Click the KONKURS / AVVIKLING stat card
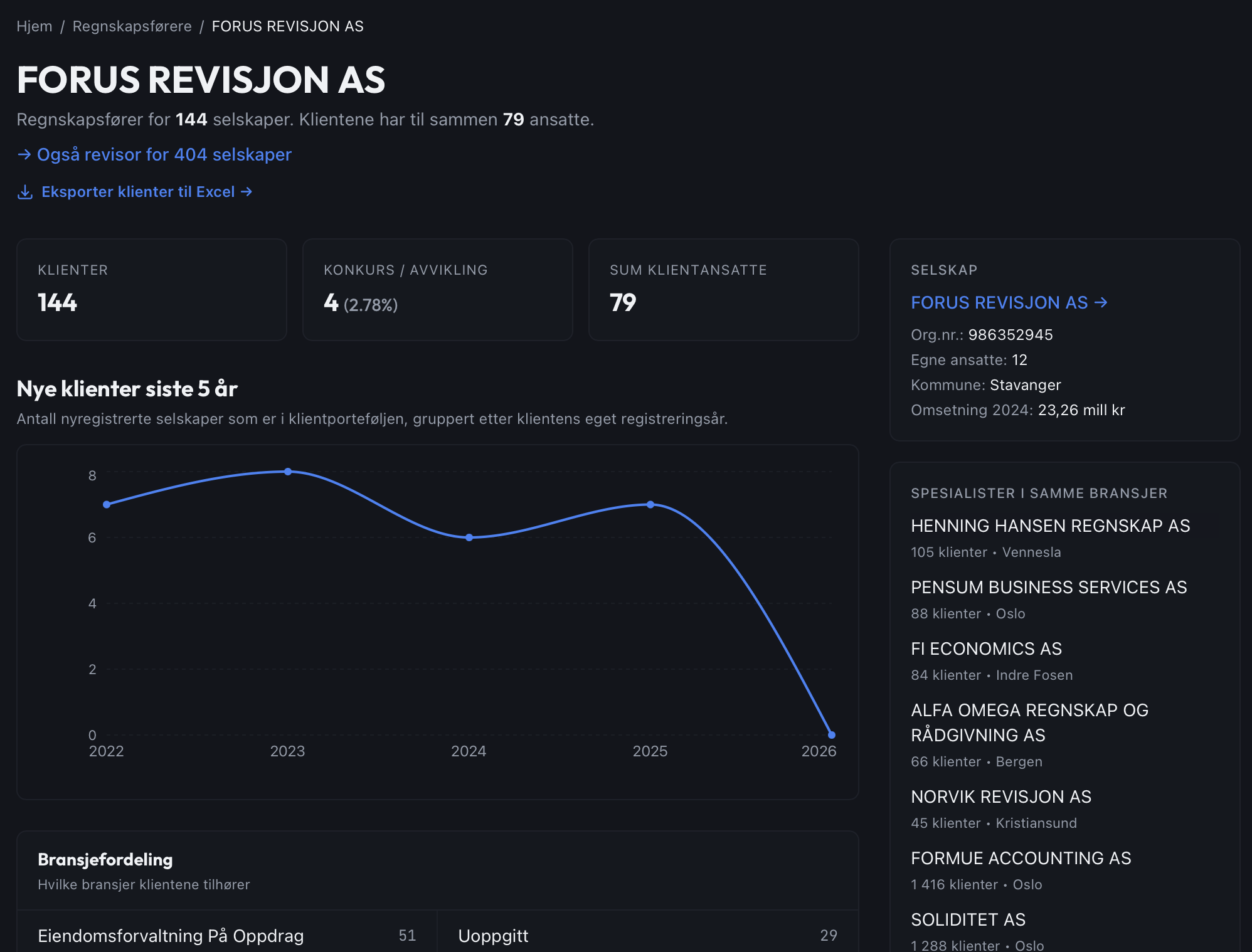 pos(438,290)
